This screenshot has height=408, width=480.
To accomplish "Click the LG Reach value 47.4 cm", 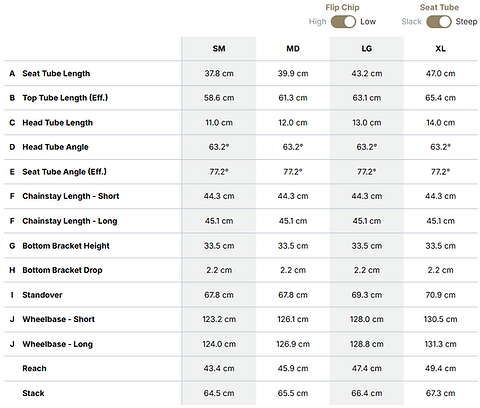I will pyautogui.click(x=367, y=368).
